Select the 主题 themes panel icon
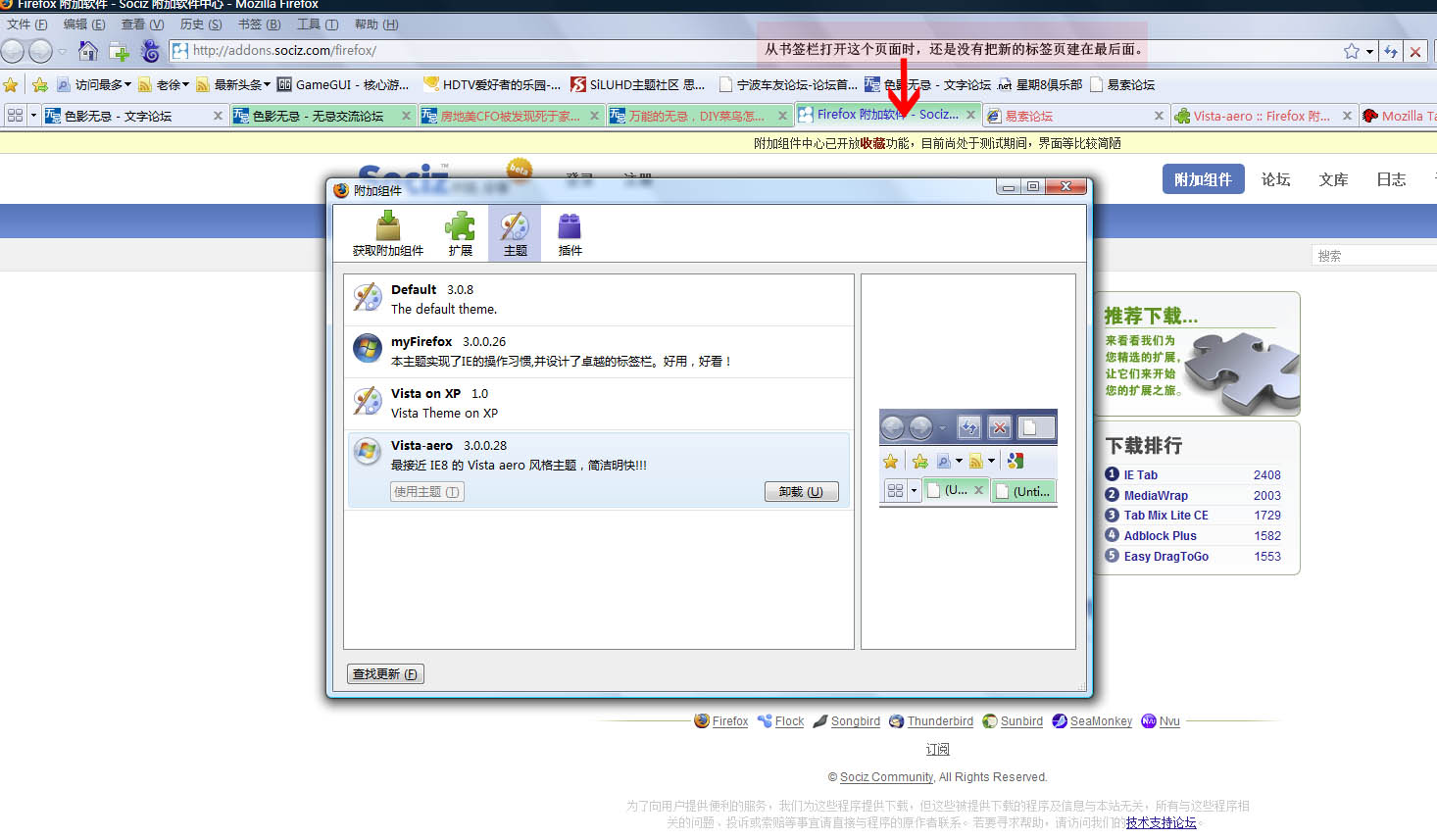The width and height of the screenshot is (1437, 840). [515, 234]
